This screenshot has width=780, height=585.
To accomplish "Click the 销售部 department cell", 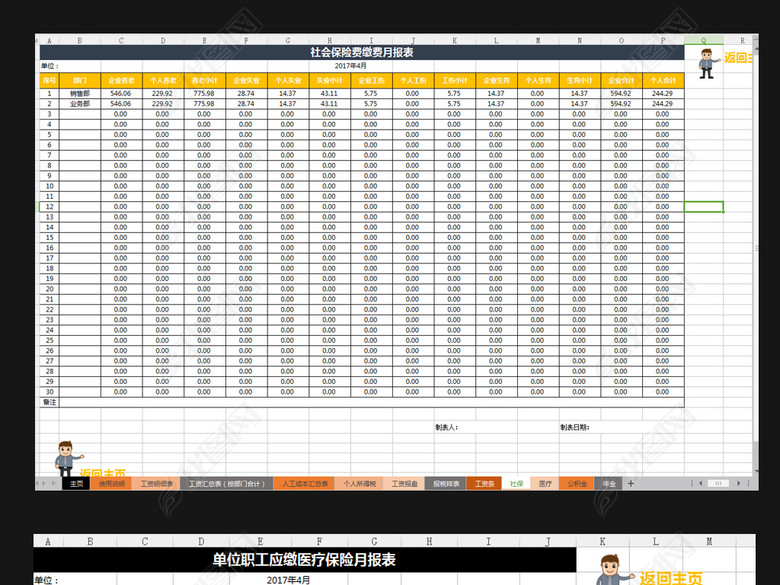I will point(80,93).
